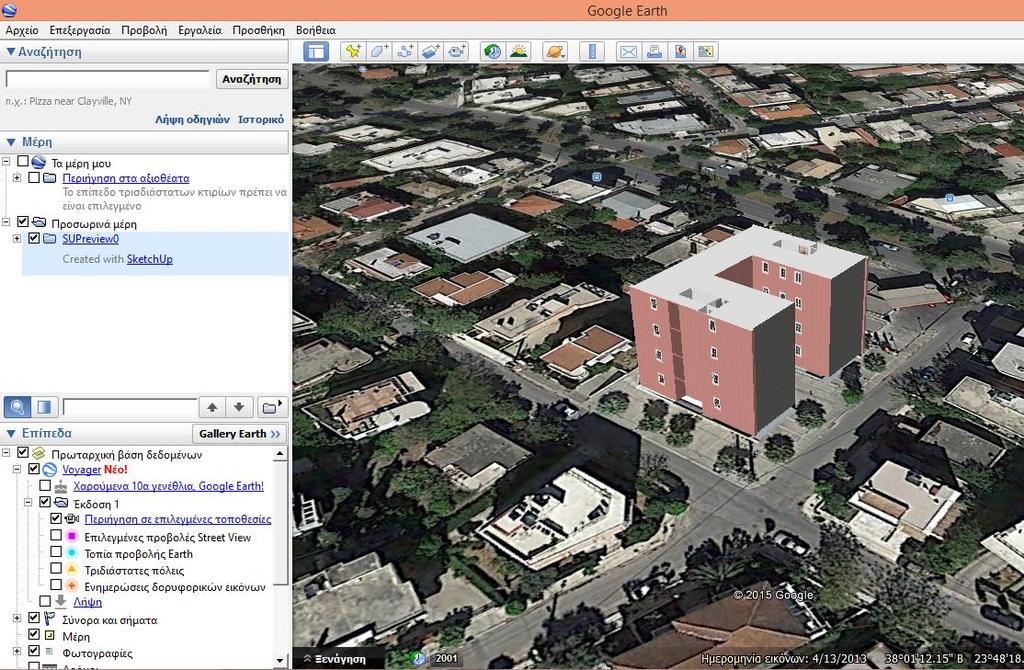Image resolution: width=1024 pixels, height=670 pixels.
Task: Click in the search input field
Action: (108, 79)
